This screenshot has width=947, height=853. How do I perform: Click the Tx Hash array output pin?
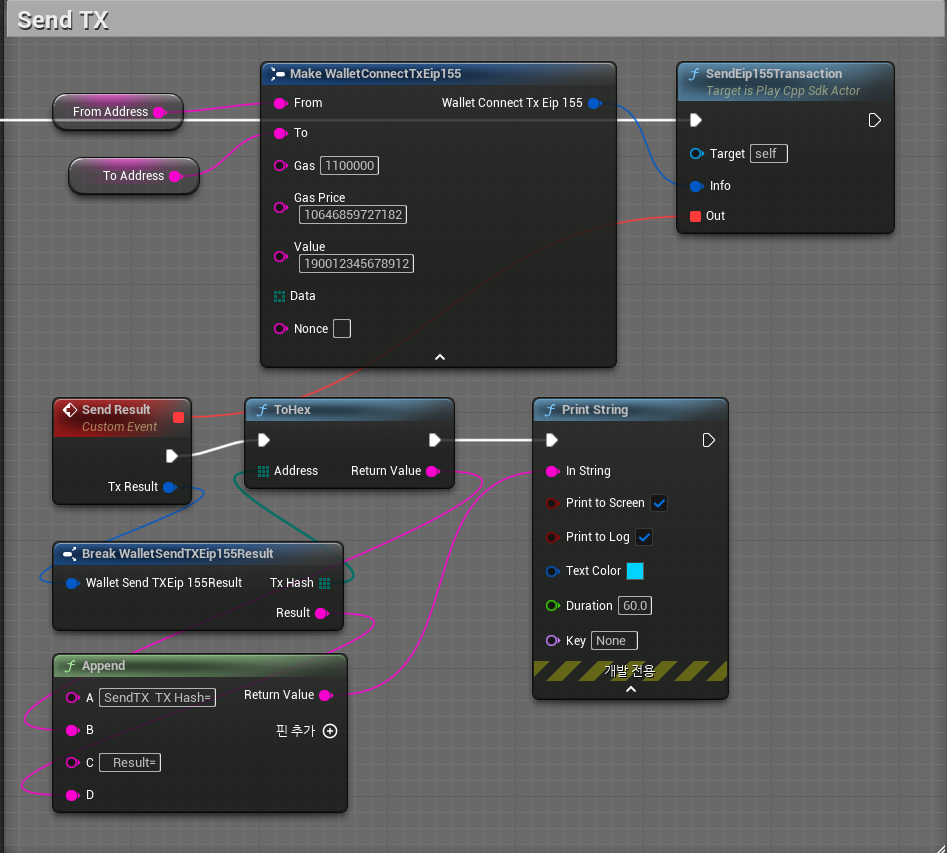tap(324, 583)
